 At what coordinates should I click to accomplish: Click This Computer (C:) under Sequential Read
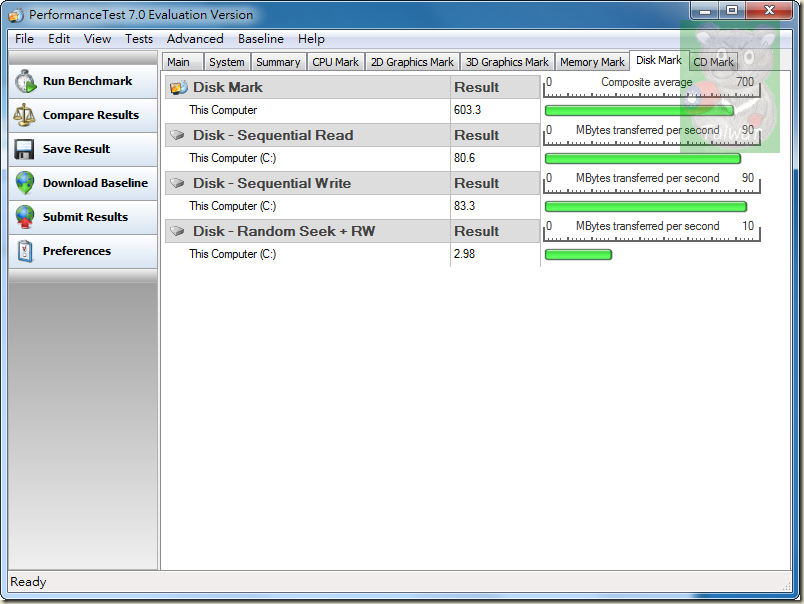[232, 158]
